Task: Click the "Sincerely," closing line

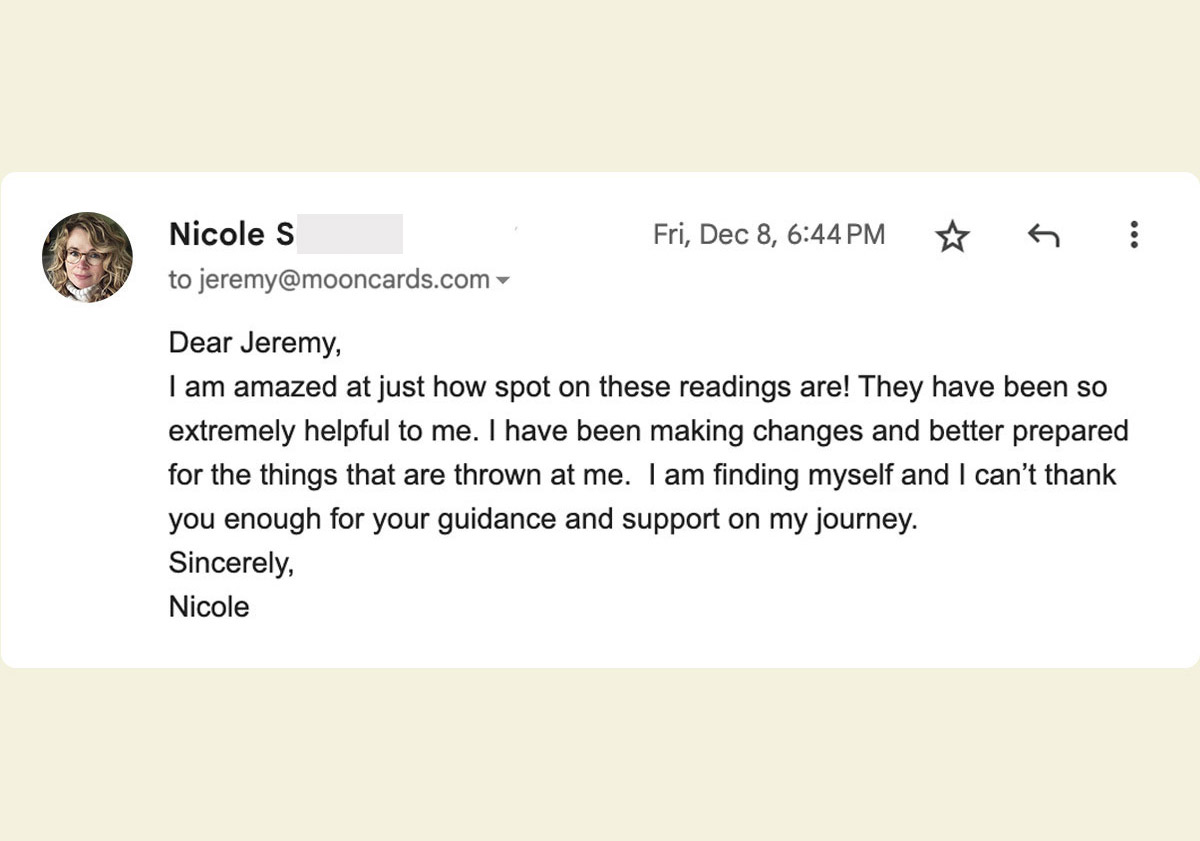Action: [x=231, y=563]
